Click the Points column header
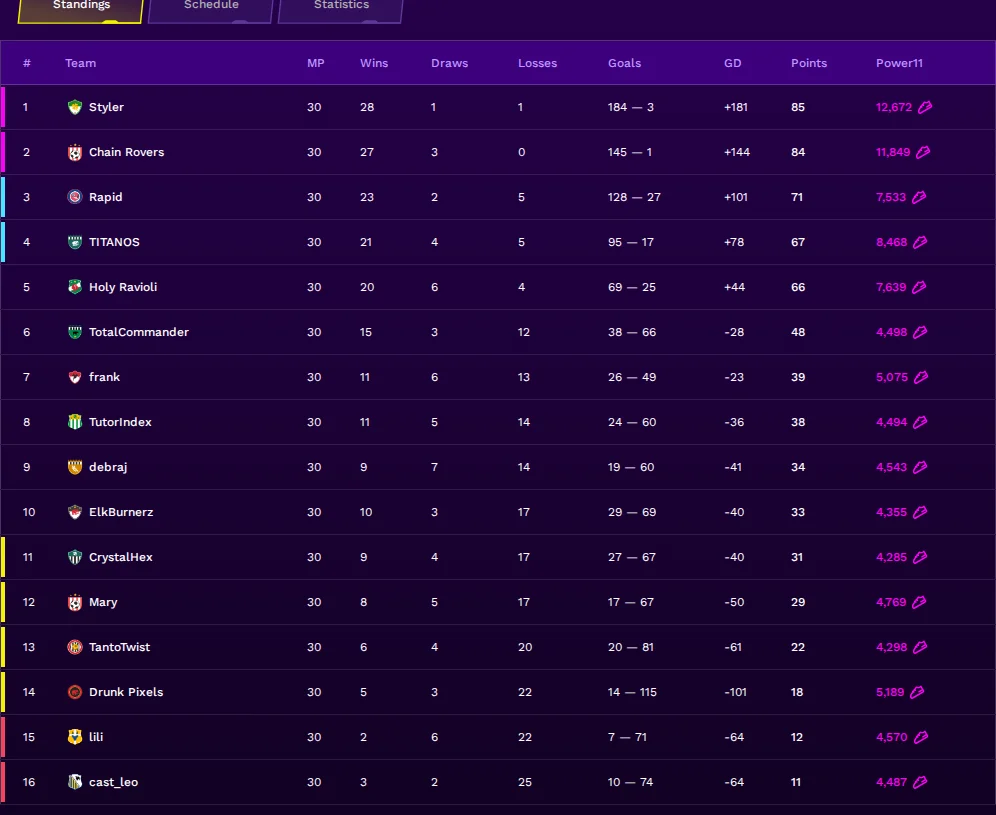This screenshot has height=815, width=996. click(809, 63)
